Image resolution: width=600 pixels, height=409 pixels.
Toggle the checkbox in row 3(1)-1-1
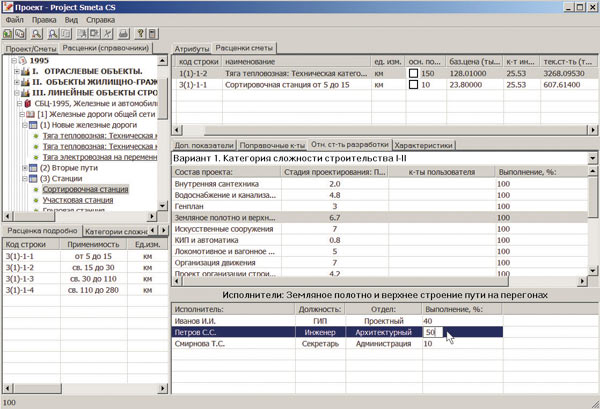[x=413, y=85]
